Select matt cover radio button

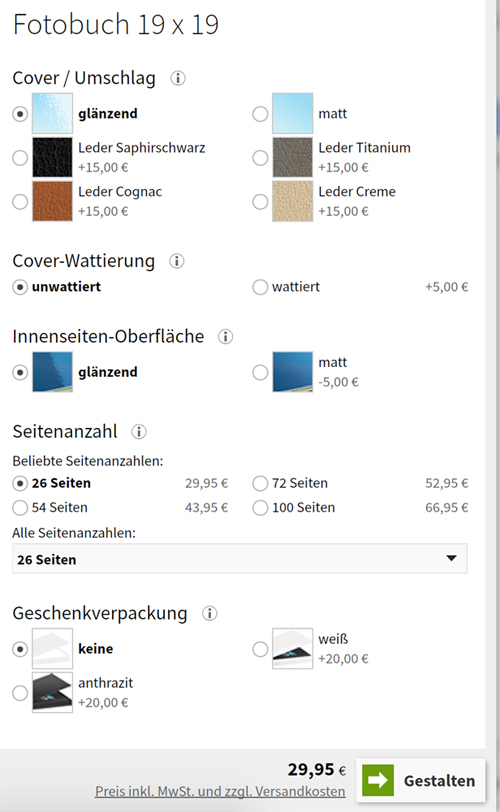tap(260, 114)
